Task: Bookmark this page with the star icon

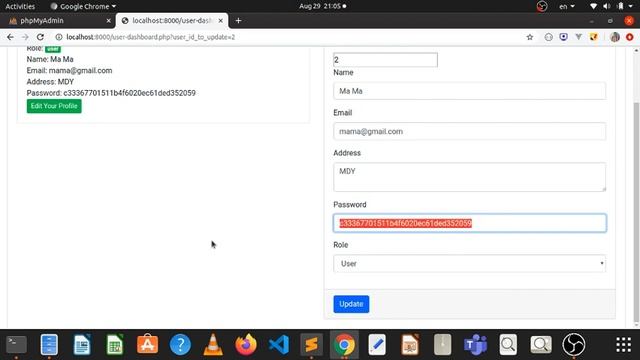Action: [530, 37]
